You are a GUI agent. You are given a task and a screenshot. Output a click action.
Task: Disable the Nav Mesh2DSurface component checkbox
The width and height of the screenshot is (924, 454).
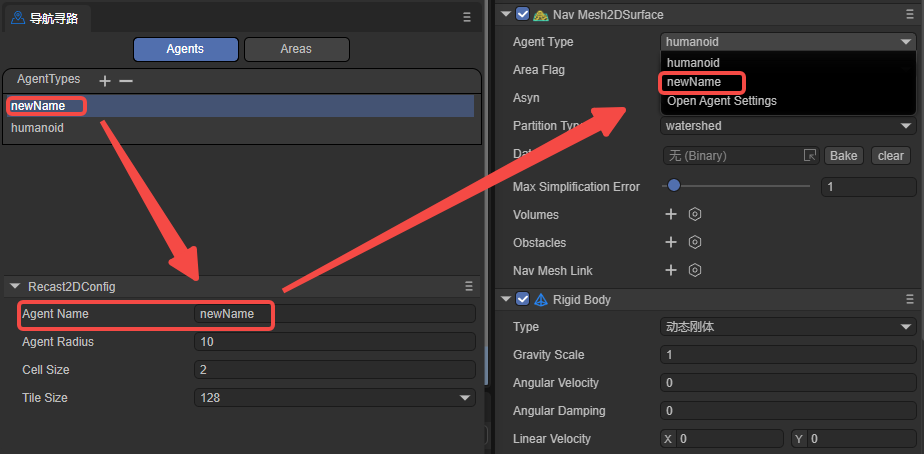point(522,14)
